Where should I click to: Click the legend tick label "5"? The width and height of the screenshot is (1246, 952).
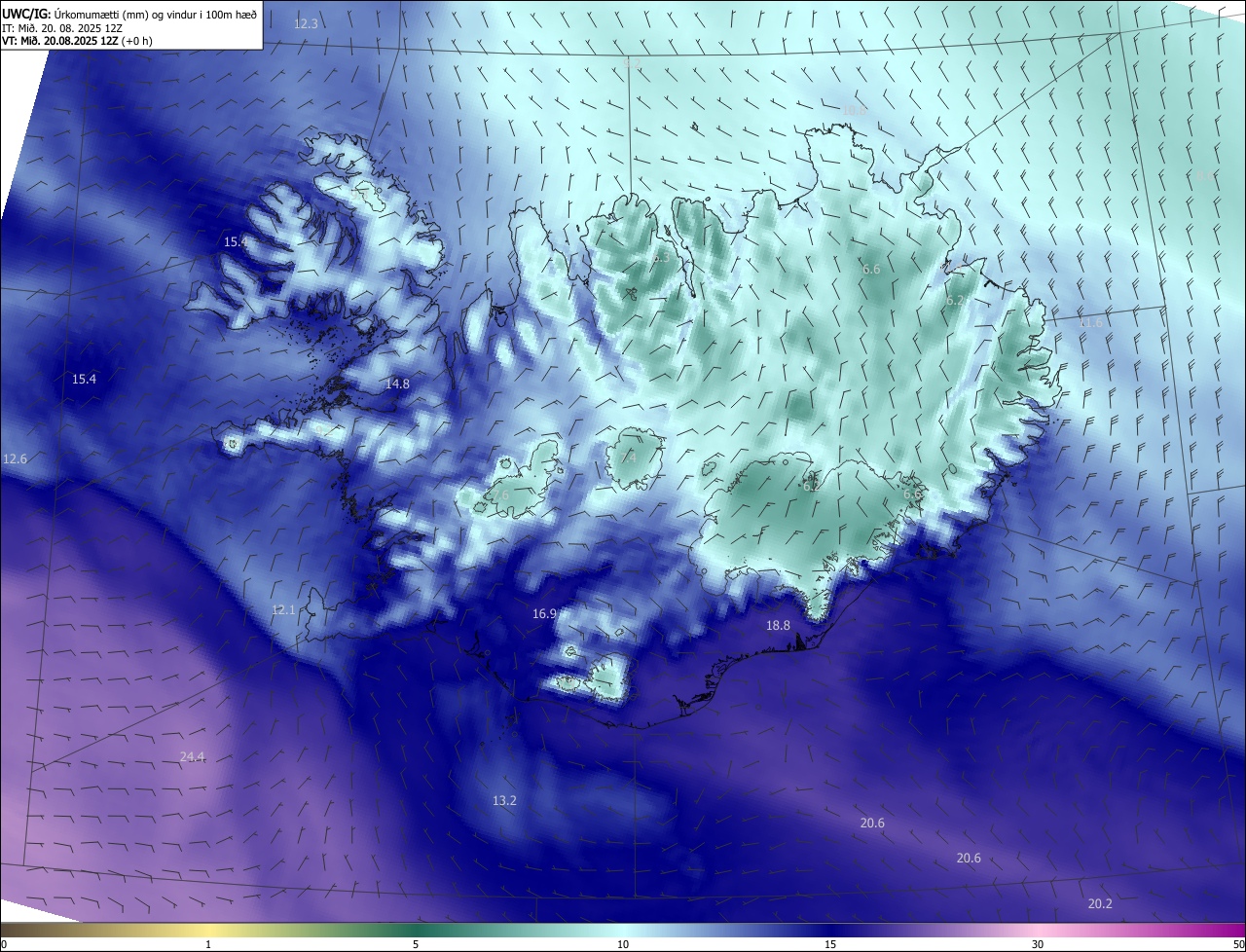[x=416, y=944]
